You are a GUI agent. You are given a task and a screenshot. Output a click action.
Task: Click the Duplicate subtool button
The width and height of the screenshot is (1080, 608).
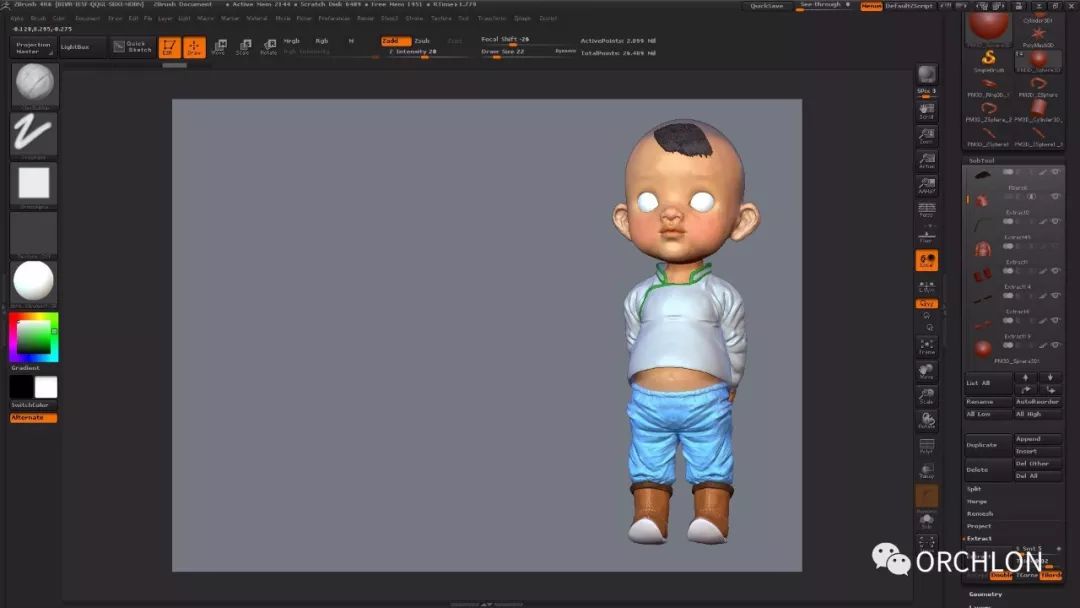click(981, 445)
